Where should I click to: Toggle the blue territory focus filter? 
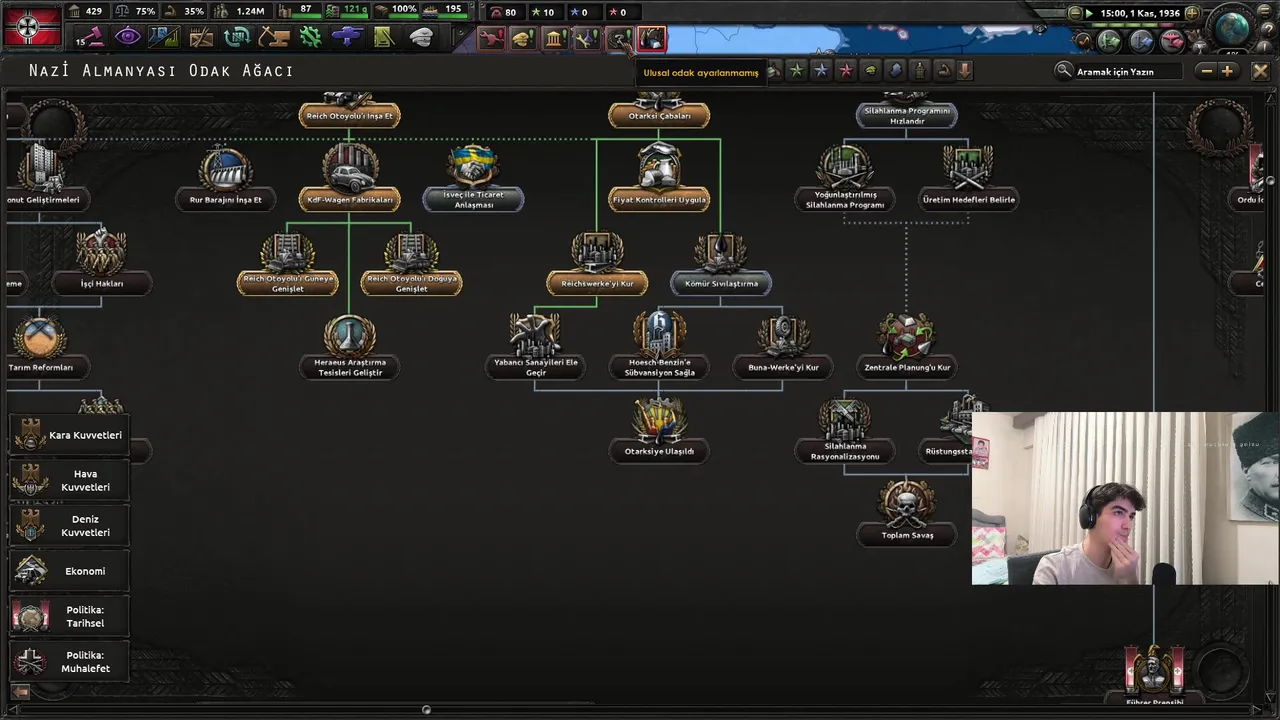(895, 70)
